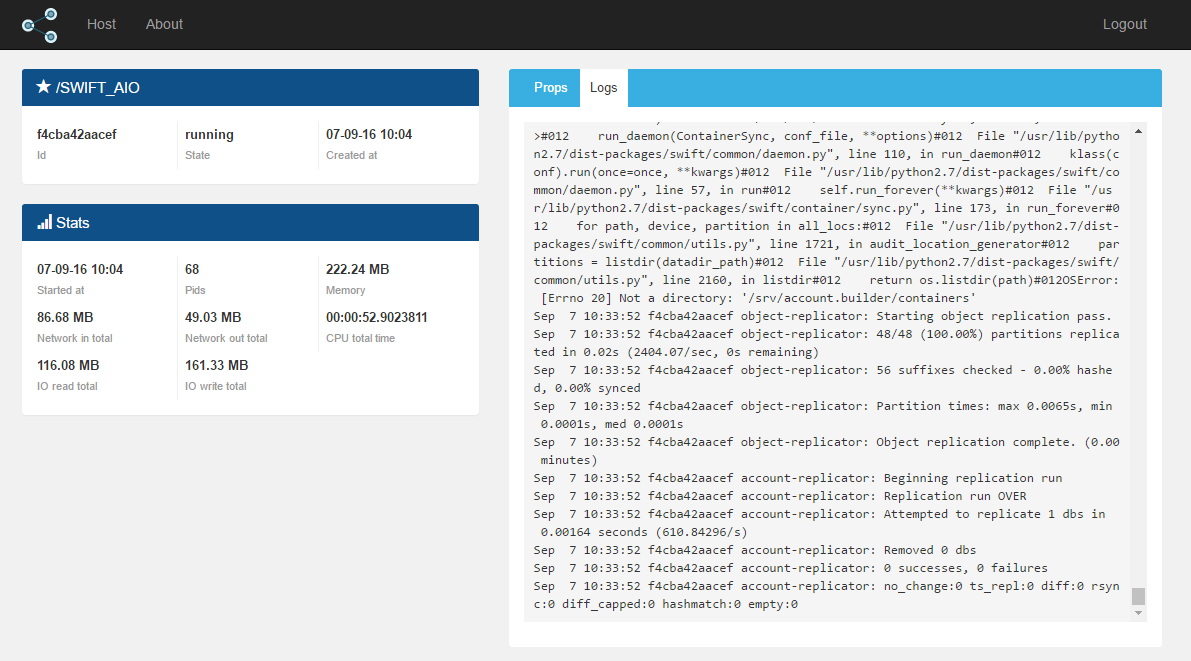1191x661 pixels.
Task: Click the log line 'Object replication complete'
Action: click(x=826, y=451)
